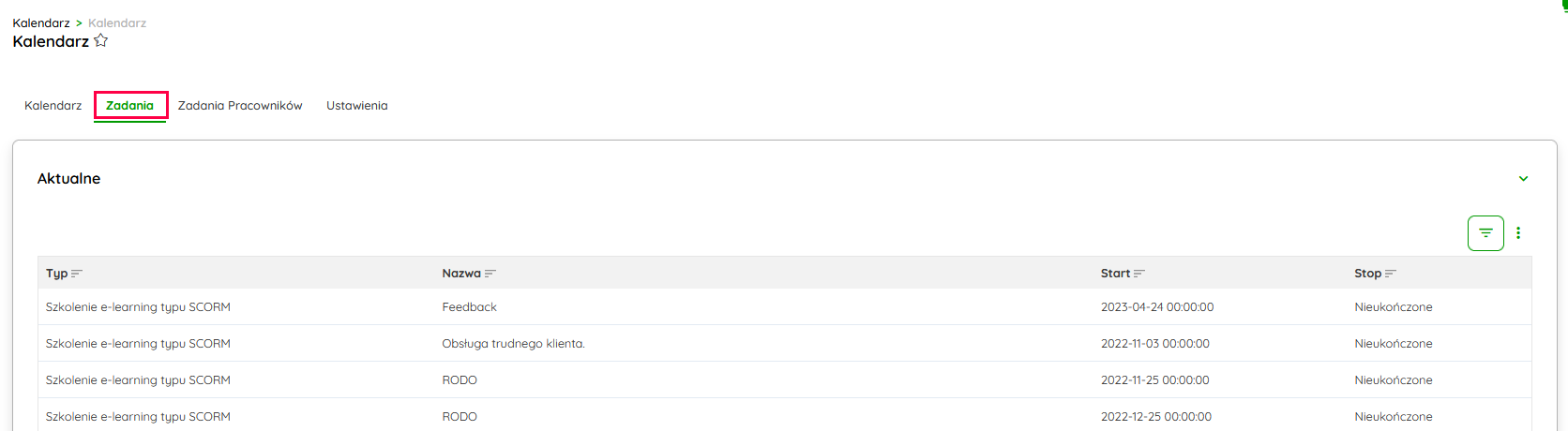This screenshot has height=431, width=1568.
Task: Click the Typ column header label
Action: click(56, 274)
